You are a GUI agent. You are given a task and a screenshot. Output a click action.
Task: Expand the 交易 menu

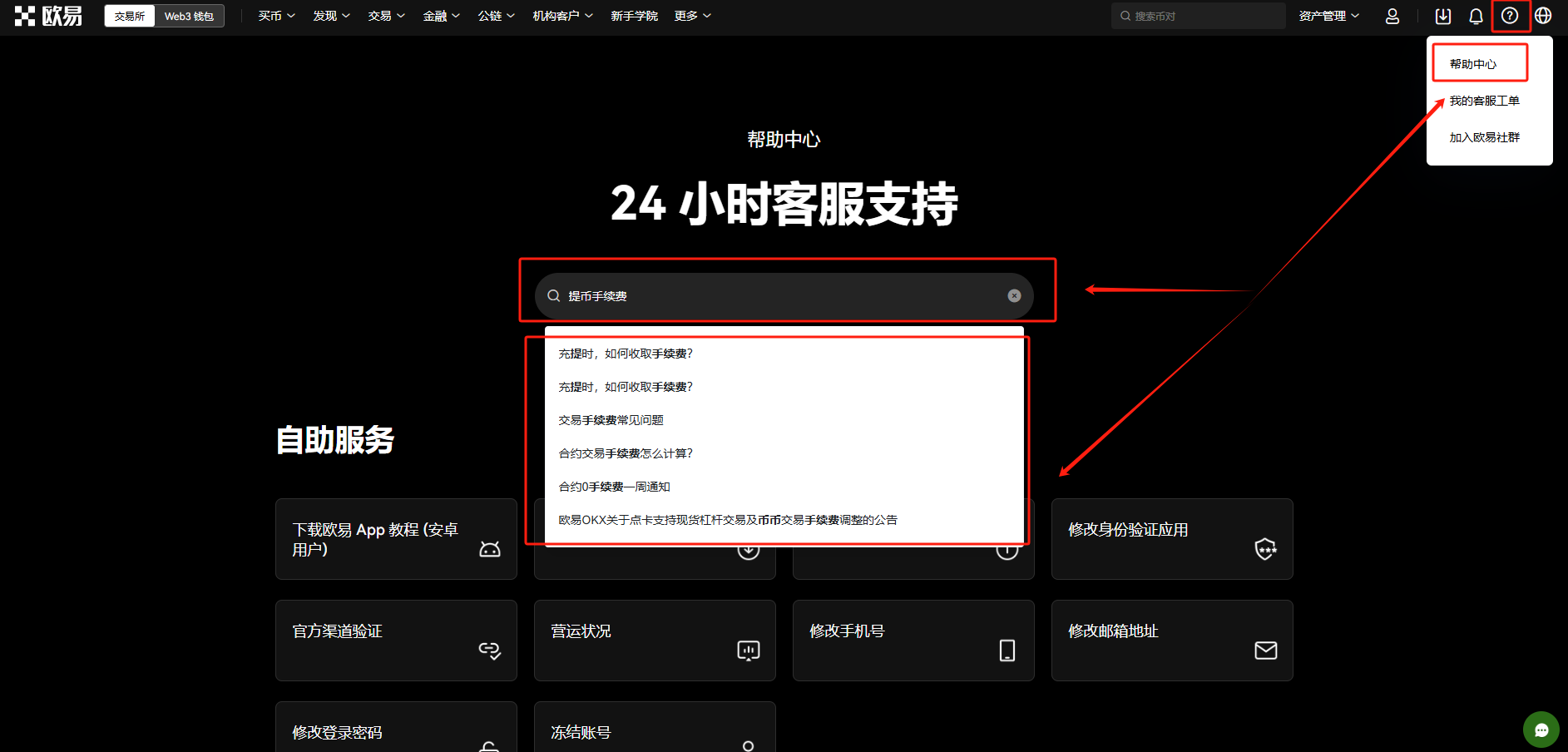(386, 16)
